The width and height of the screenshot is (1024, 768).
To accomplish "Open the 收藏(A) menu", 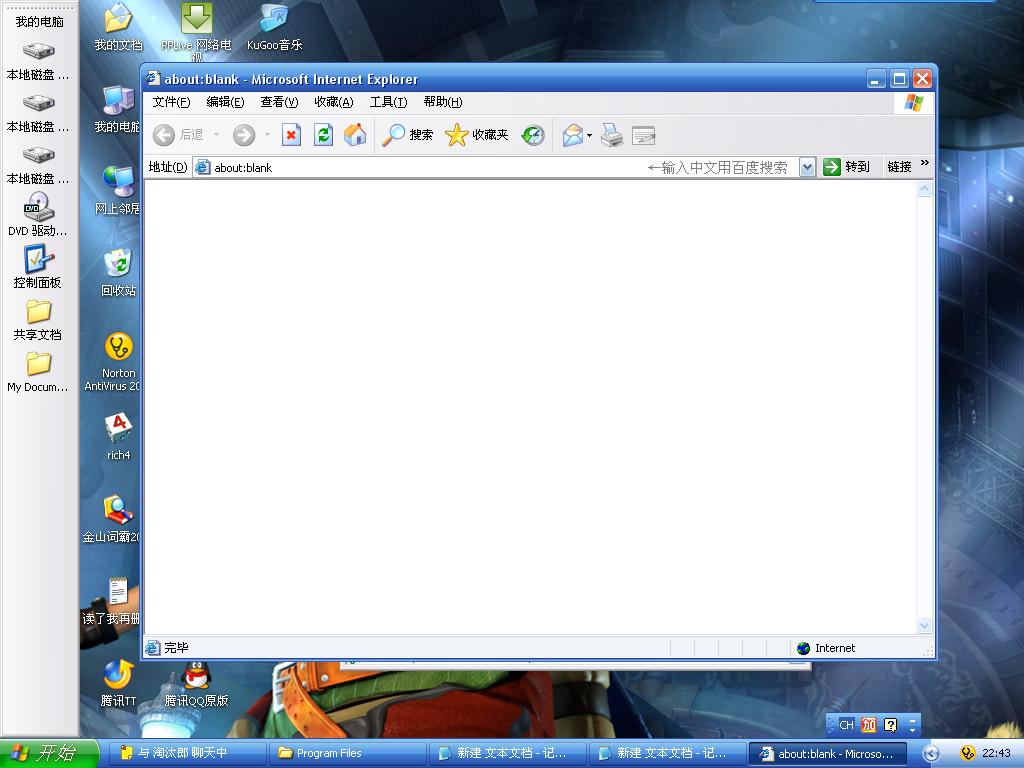I will pos(333,102).
